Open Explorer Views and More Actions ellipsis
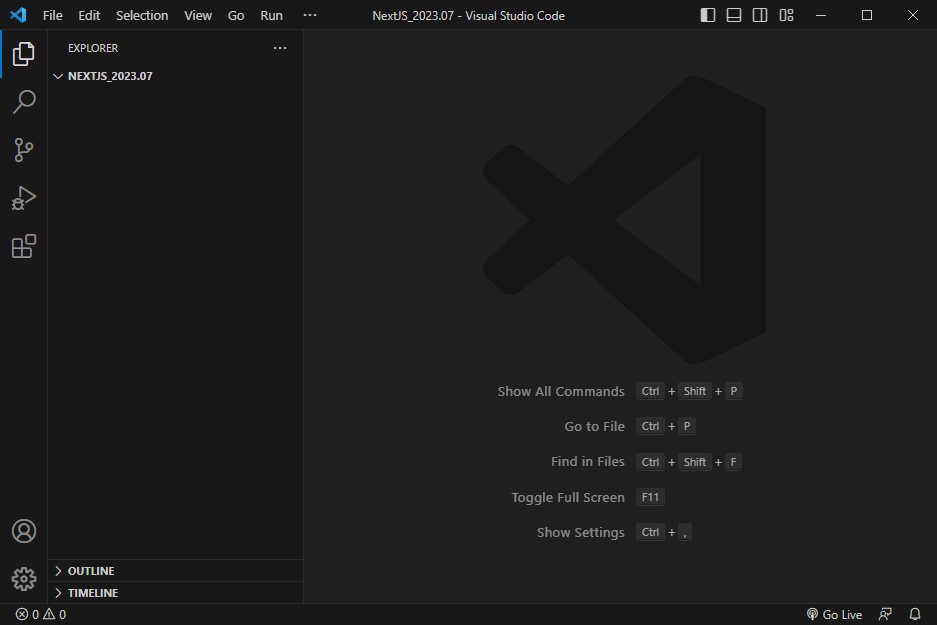Image resolution: width=937 pixels, height=625 pixels. (280, 48)
